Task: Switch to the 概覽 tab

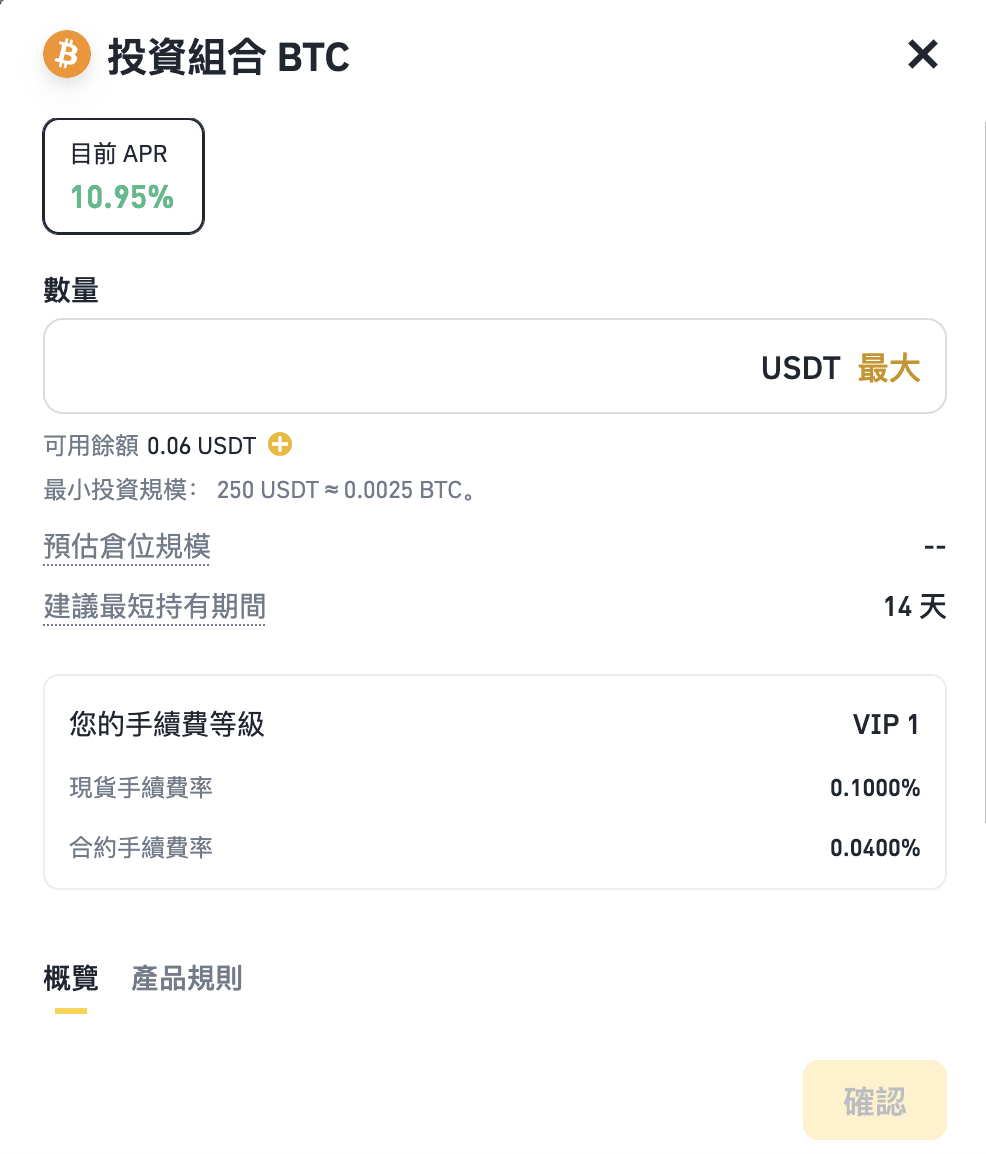Action: pyautogui.click(x=71, y=978)
